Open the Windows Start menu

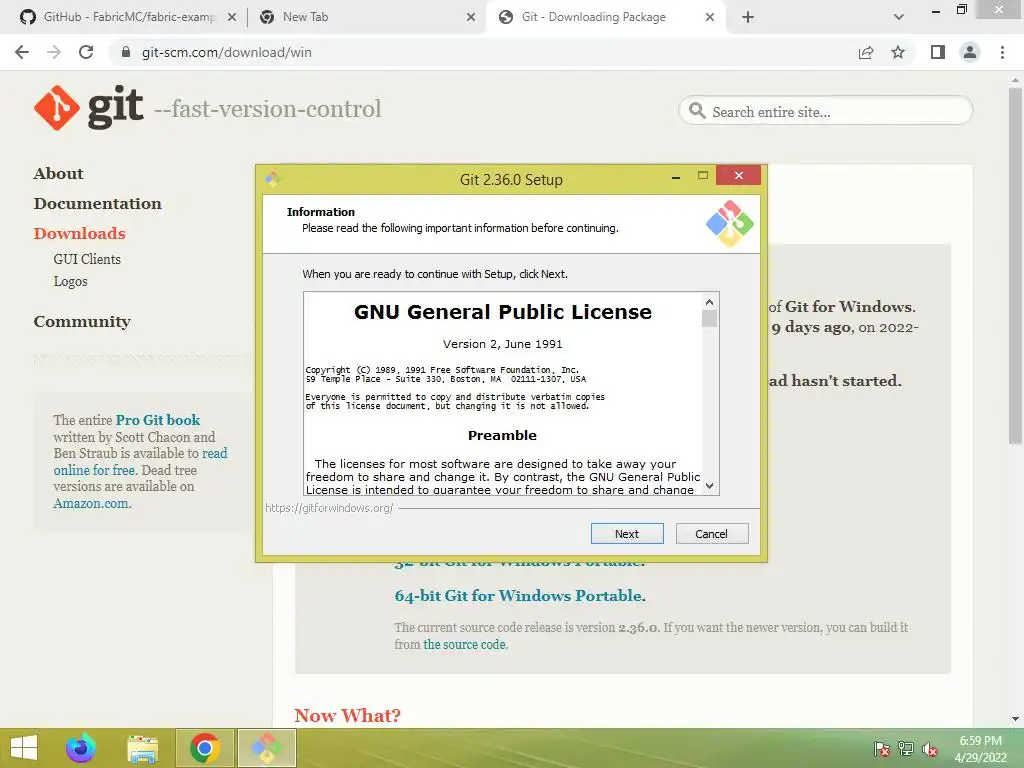[24, 748]
